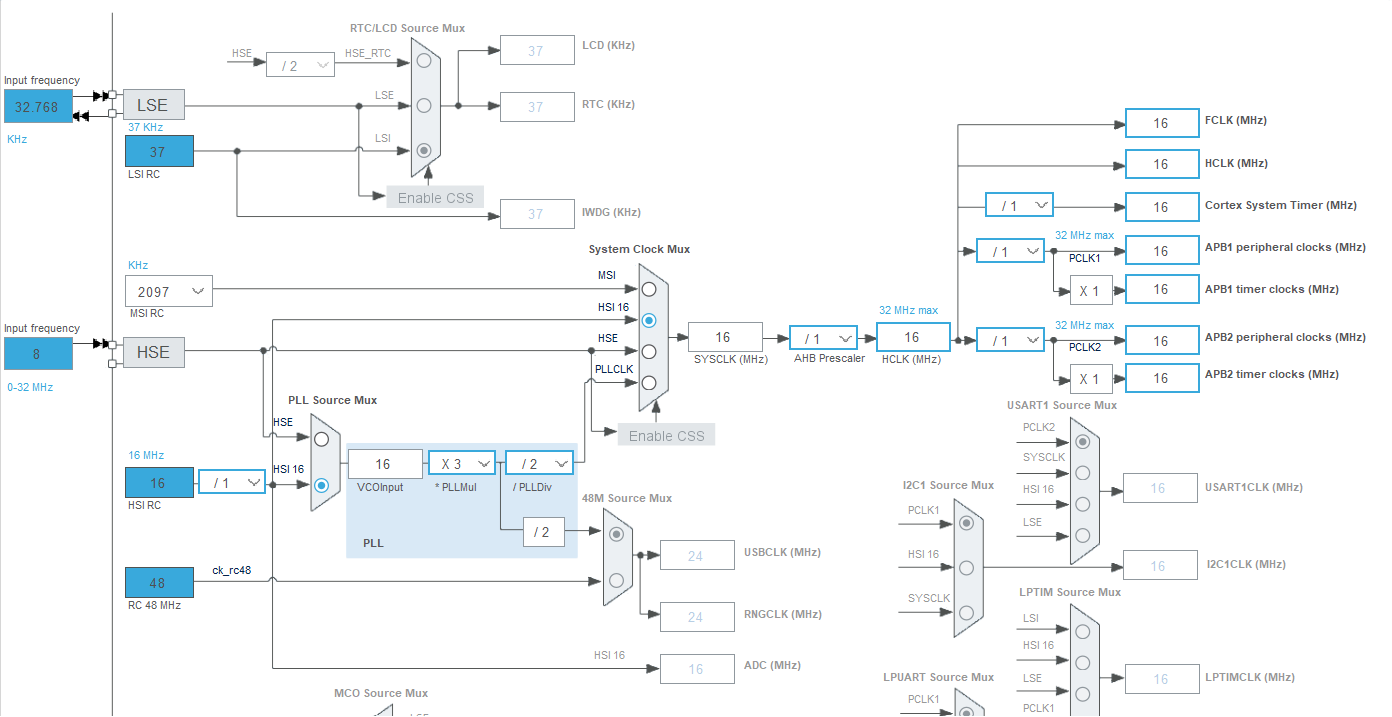1392x717 pixels.
Task: Select HSE input in System Clock Mux
Action: (x=649, y=352)
